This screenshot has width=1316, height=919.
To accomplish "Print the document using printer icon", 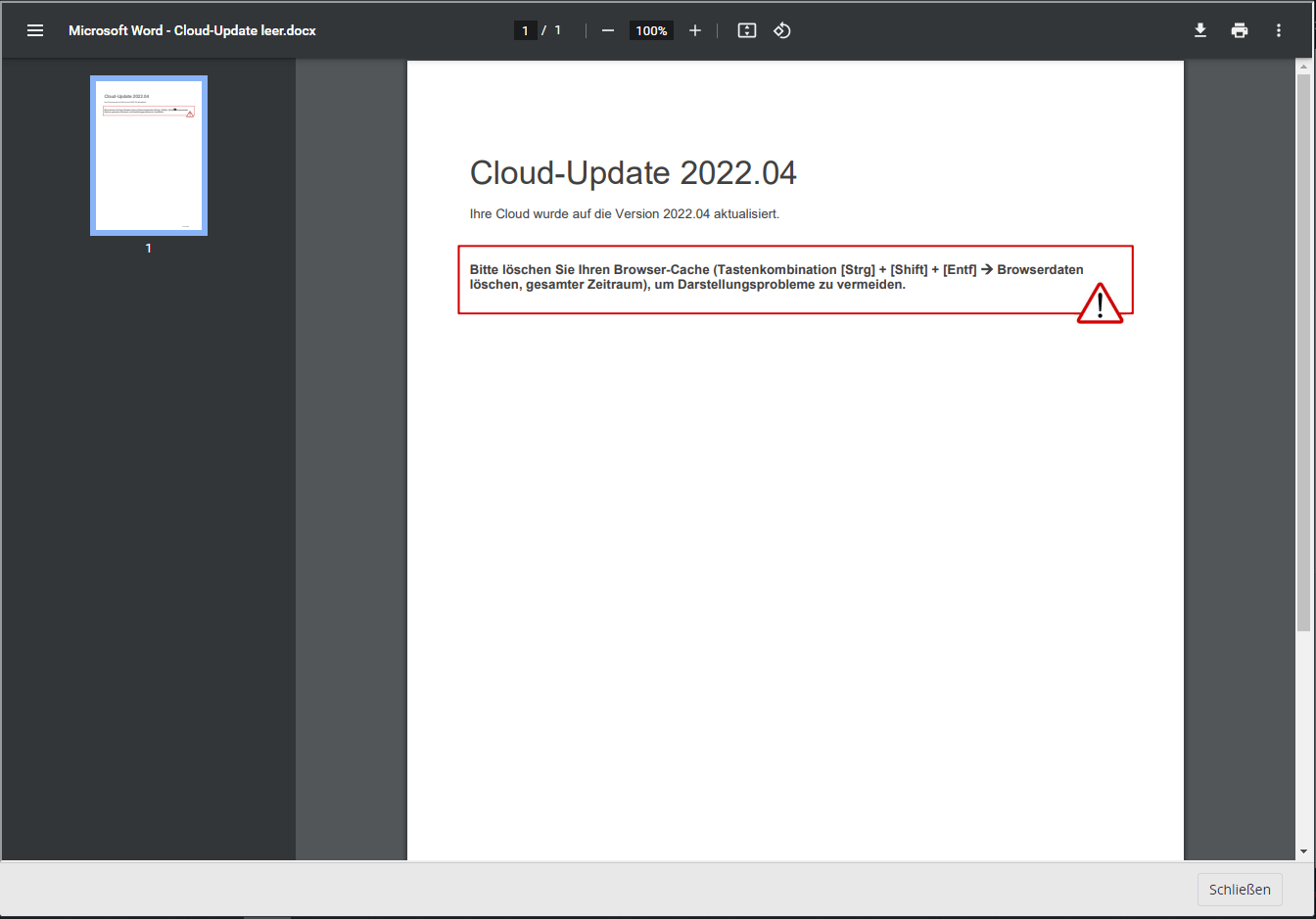I will click(x=1240, y=30).
